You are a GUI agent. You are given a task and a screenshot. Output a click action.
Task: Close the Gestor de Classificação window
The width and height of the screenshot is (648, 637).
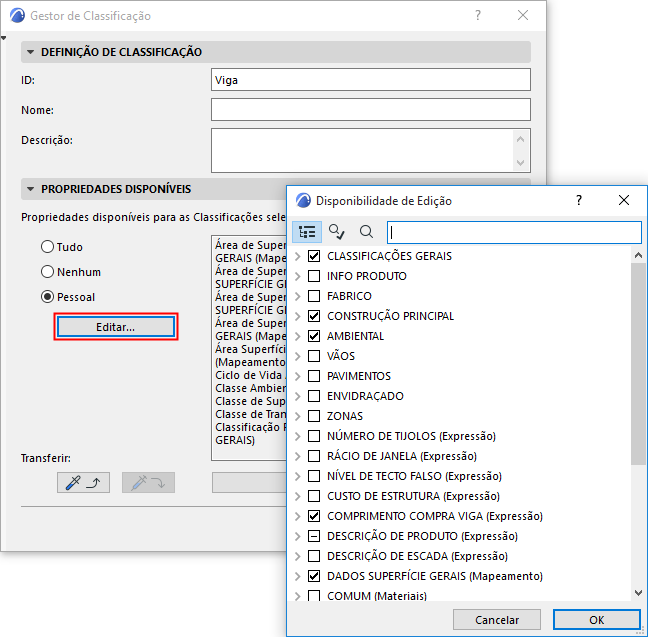(523, 15)
